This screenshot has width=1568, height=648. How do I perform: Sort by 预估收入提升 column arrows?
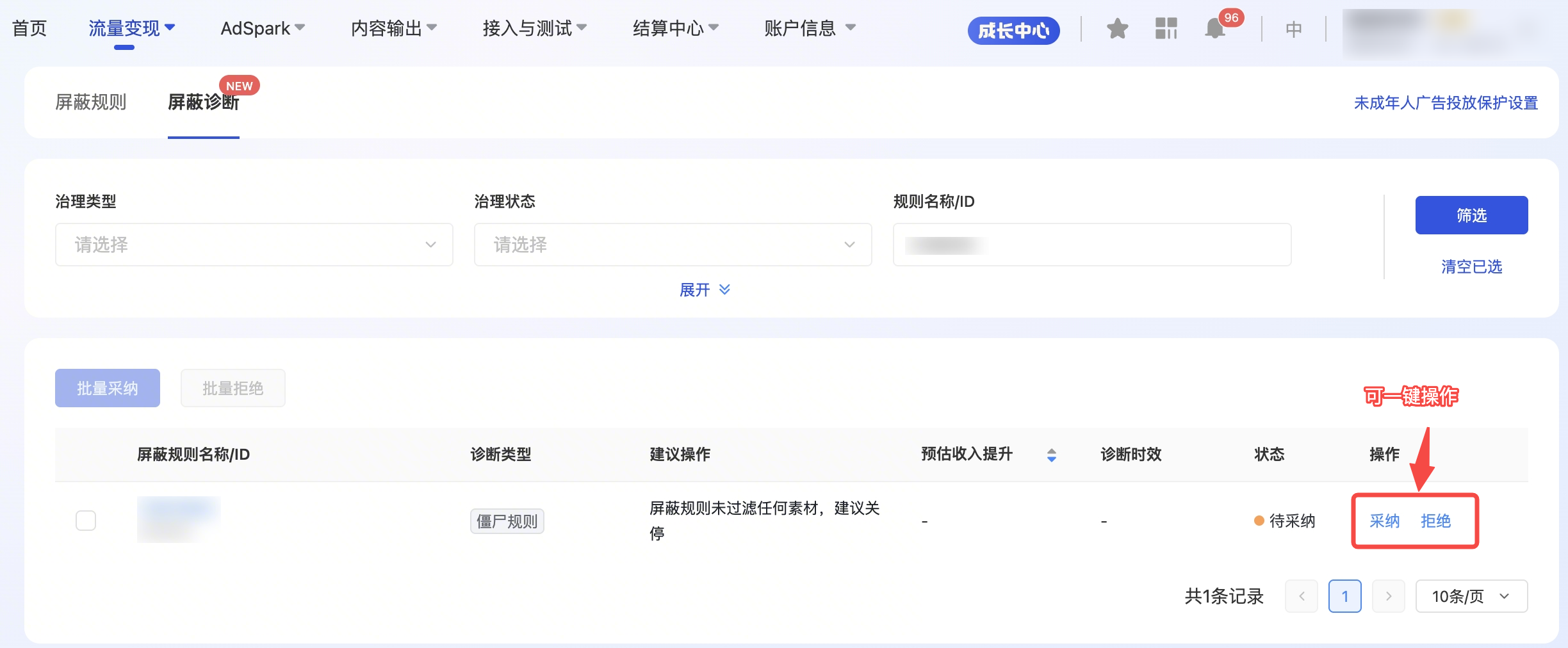point(1051,455)
